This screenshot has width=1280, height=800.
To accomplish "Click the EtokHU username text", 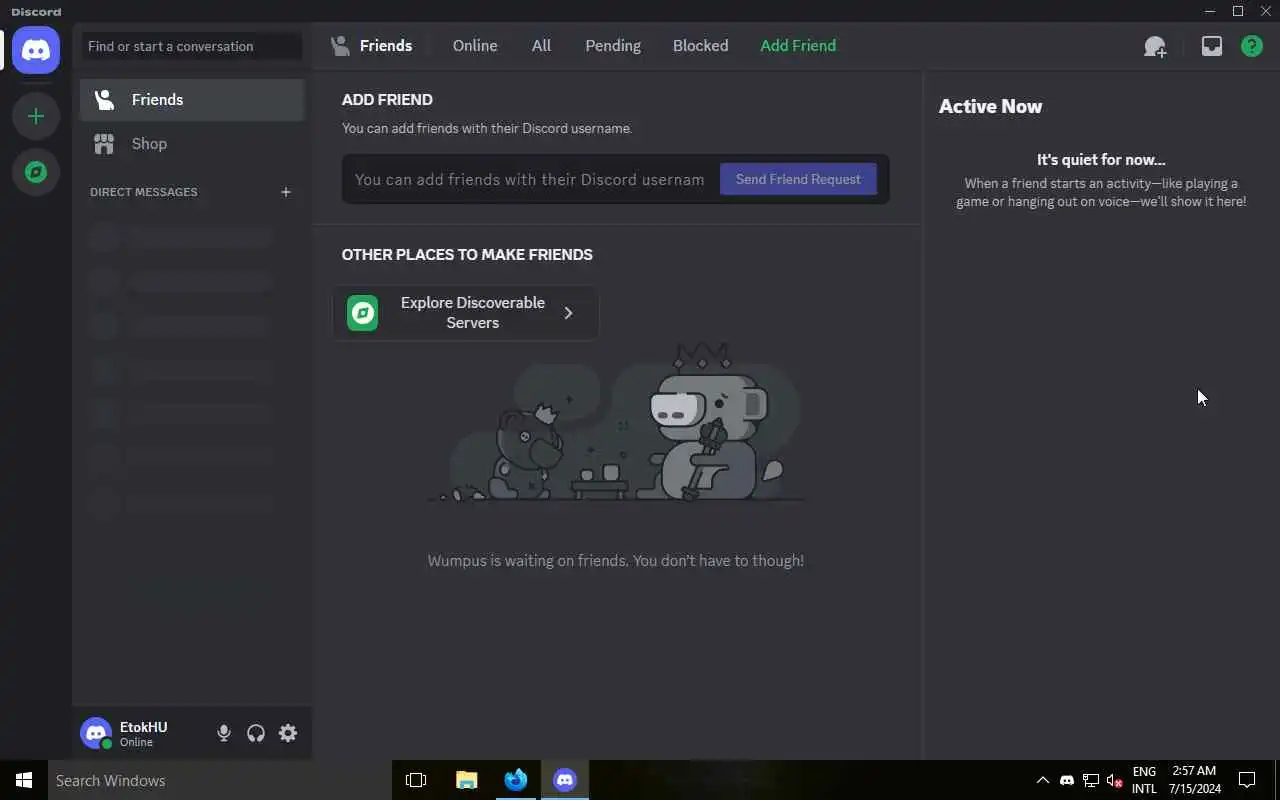I will [143, 727].
